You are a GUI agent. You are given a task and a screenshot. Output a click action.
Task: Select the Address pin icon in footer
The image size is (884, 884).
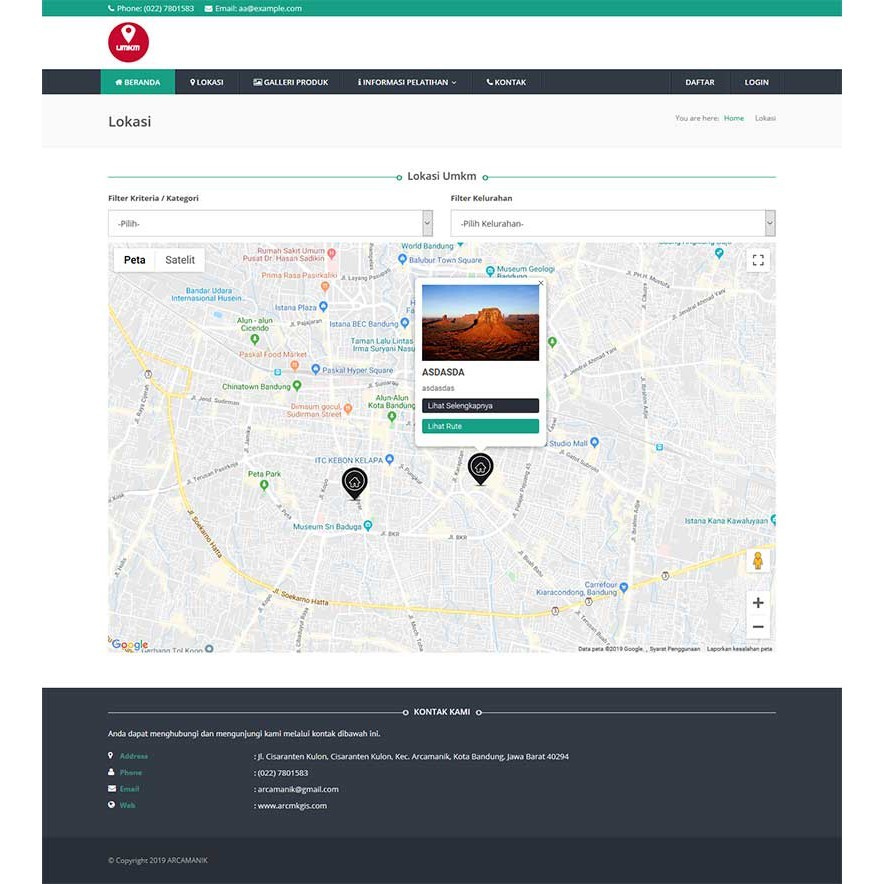click(111, 756)
